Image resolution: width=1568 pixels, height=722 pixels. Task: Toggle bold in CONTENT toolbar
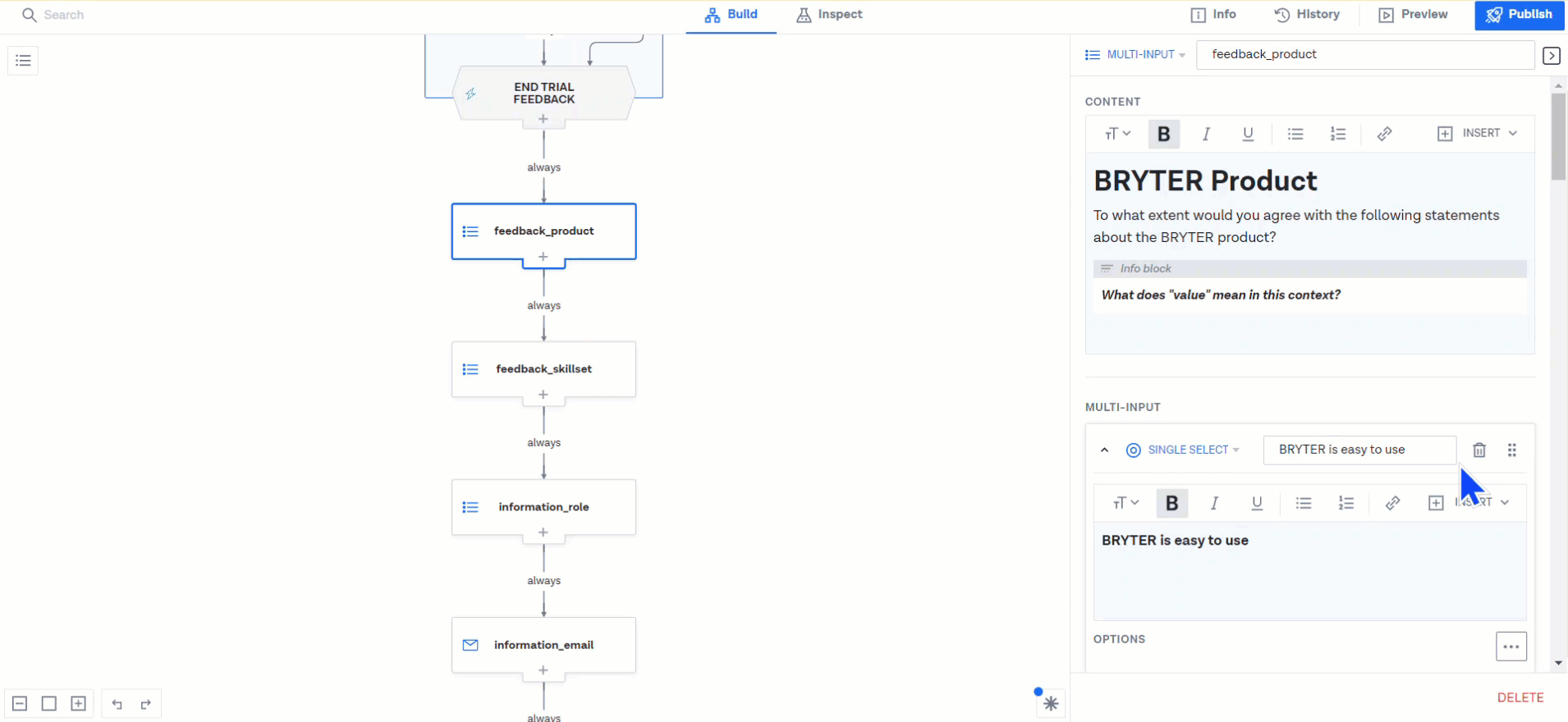(1164, 134)
